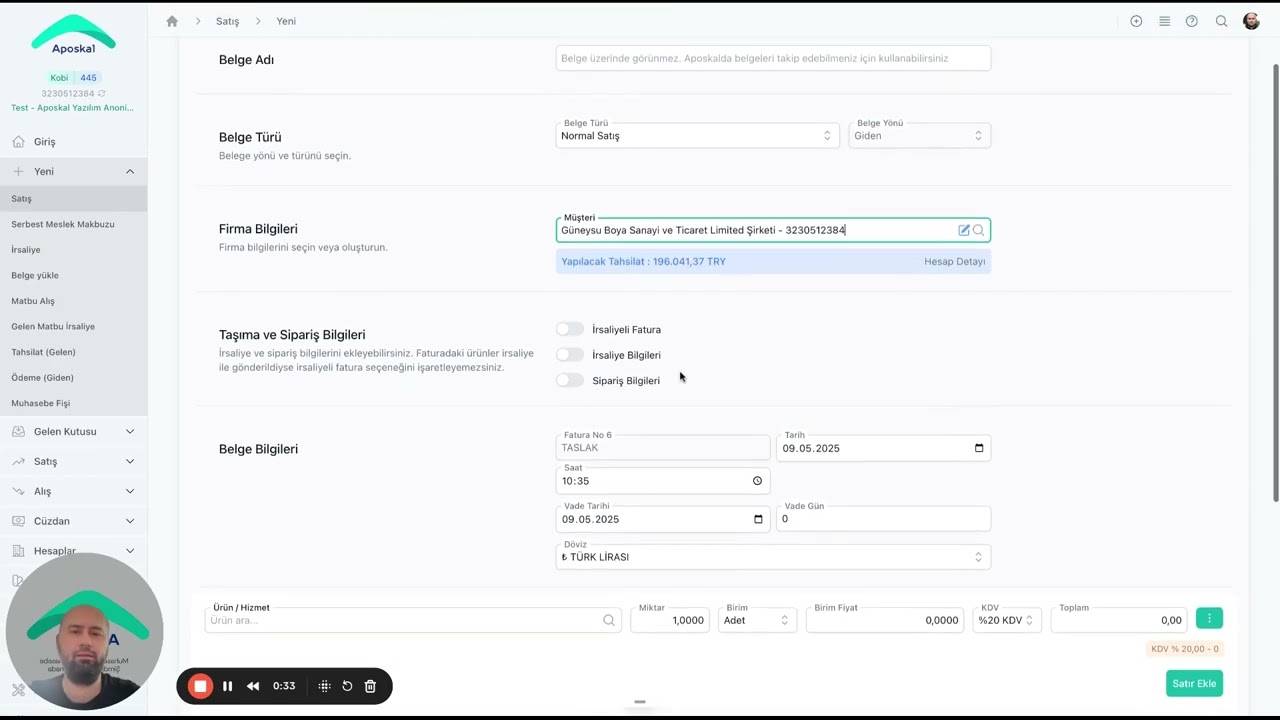This screenshot has width=1280, height=720.
Task: Select Ödeme (Giden) menu item
Action: point(42,377)
